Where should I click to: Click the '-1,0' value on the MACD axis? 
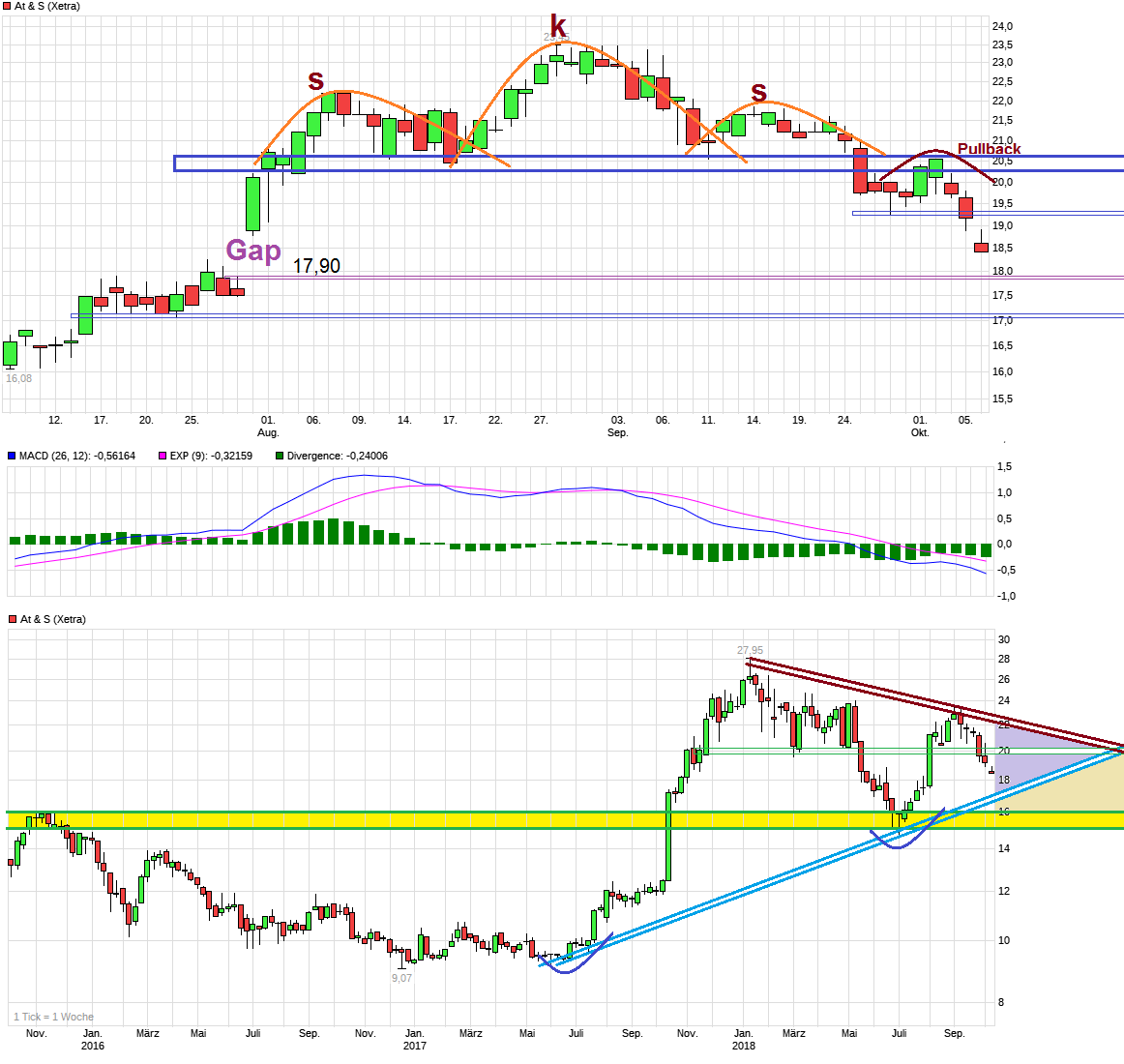pos(1006,596)
